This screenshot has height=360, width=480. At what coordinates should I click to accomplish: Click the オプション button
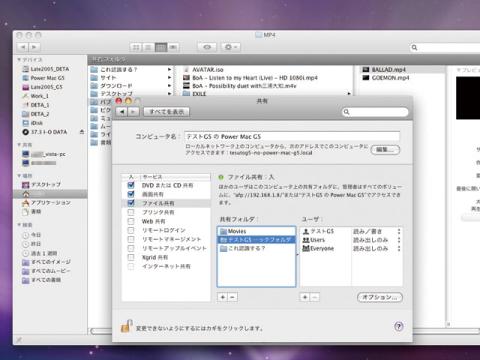click(380, 297)
